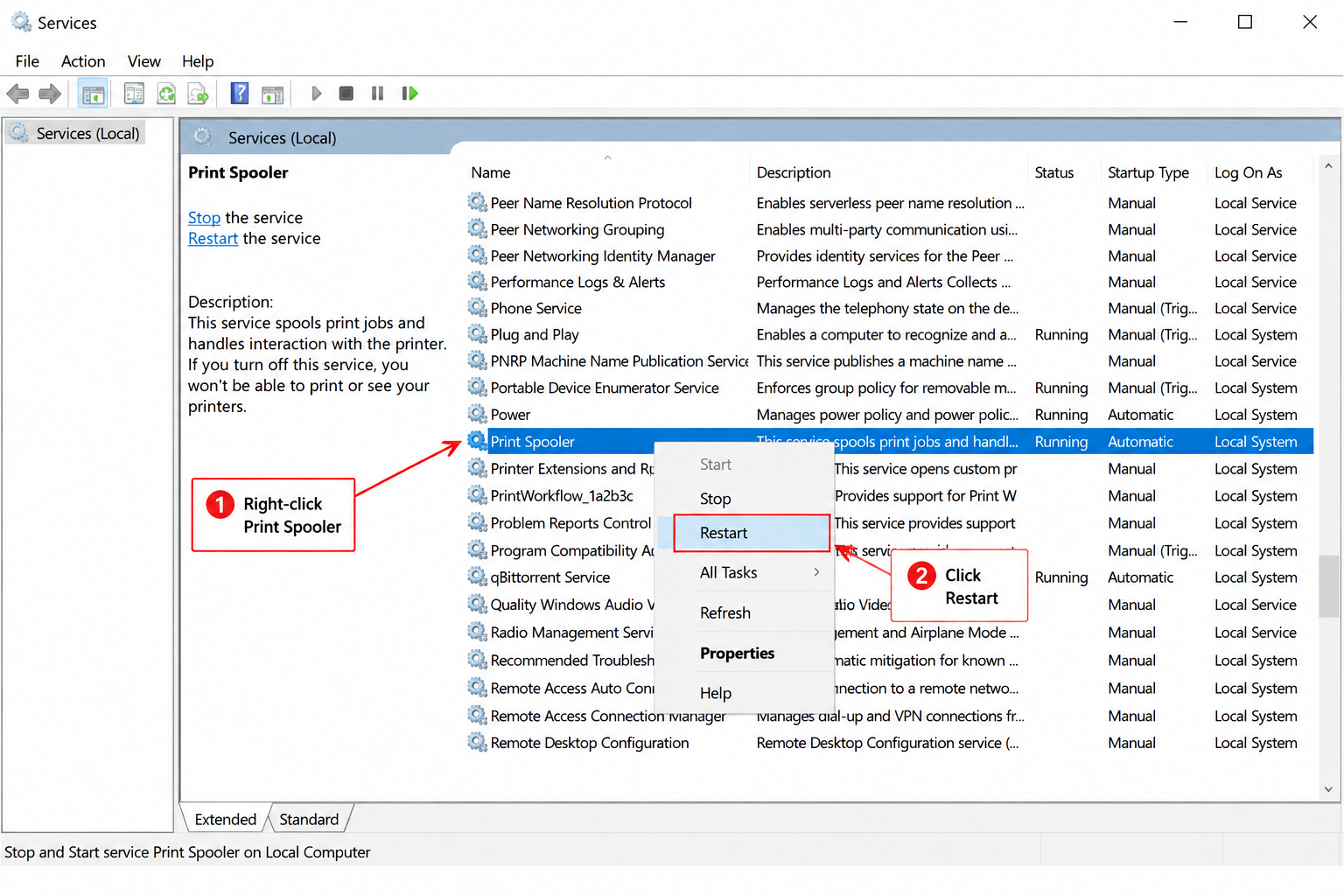The image size is (1344, 896).
Task: Click gear icon beside Peer Name Resolution Protocol
Action: [x=477, y=202]
